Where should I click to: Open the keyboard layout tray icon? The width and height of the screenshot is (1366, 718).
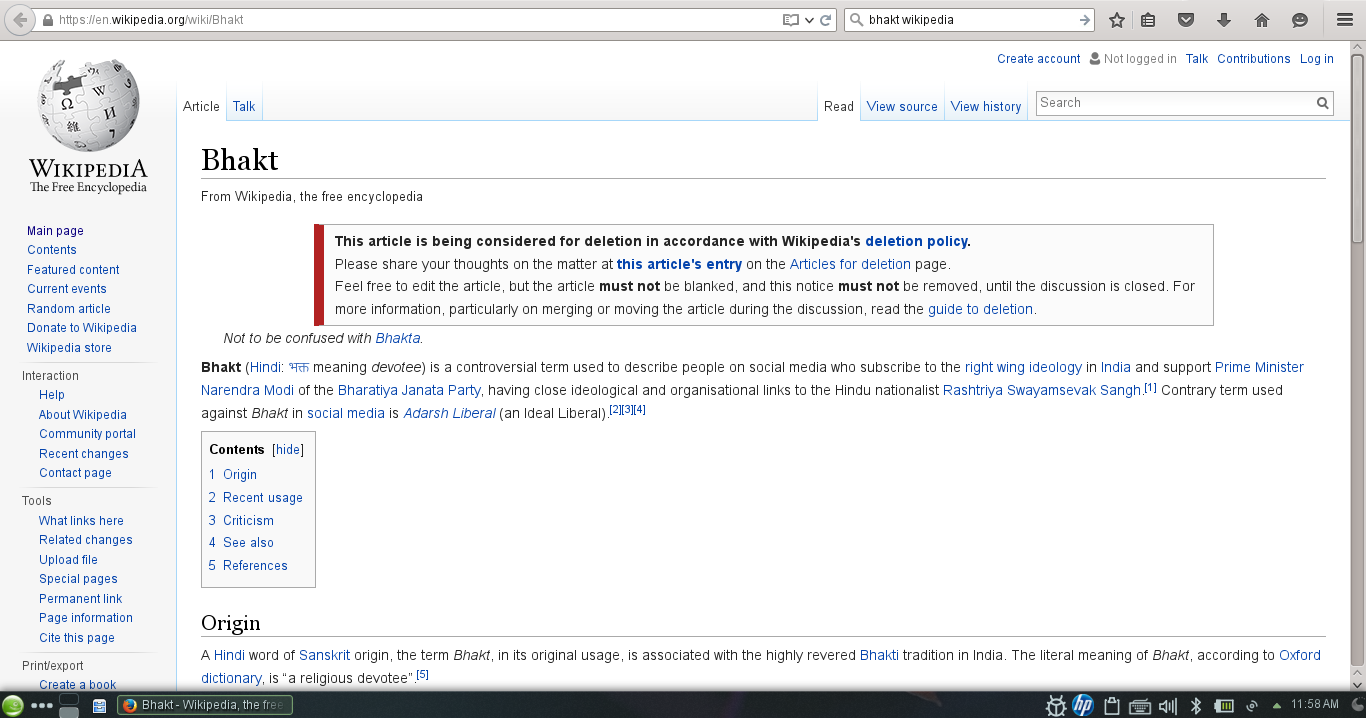[x=1140, y=706]
